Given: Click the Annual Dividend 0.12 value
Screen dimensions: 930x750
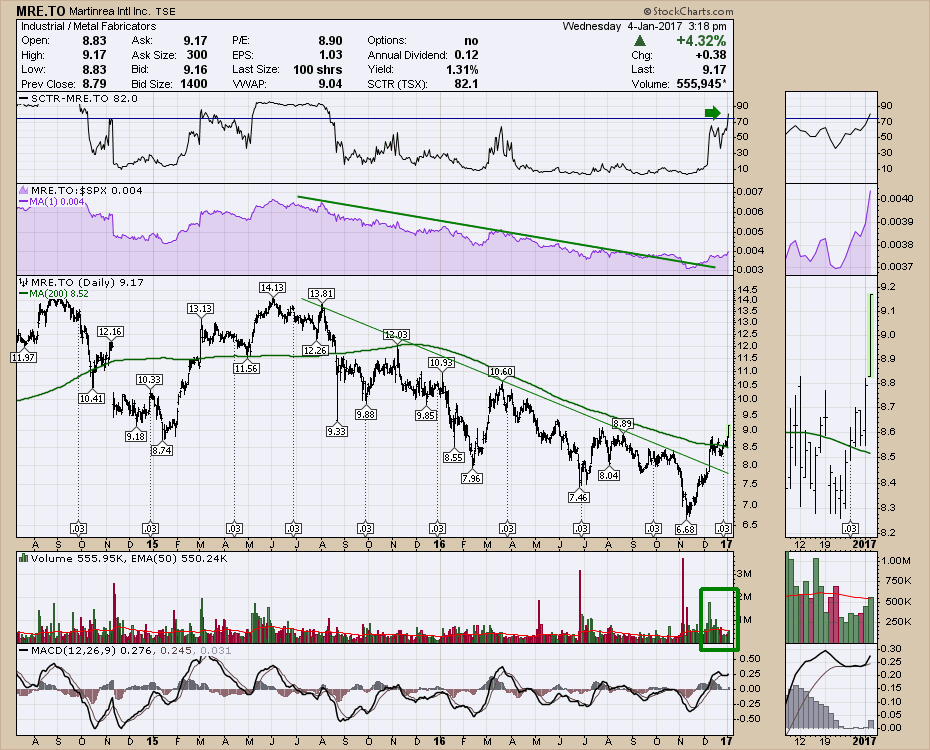Looking at the screenshot, I should click(x=466, y=55).
